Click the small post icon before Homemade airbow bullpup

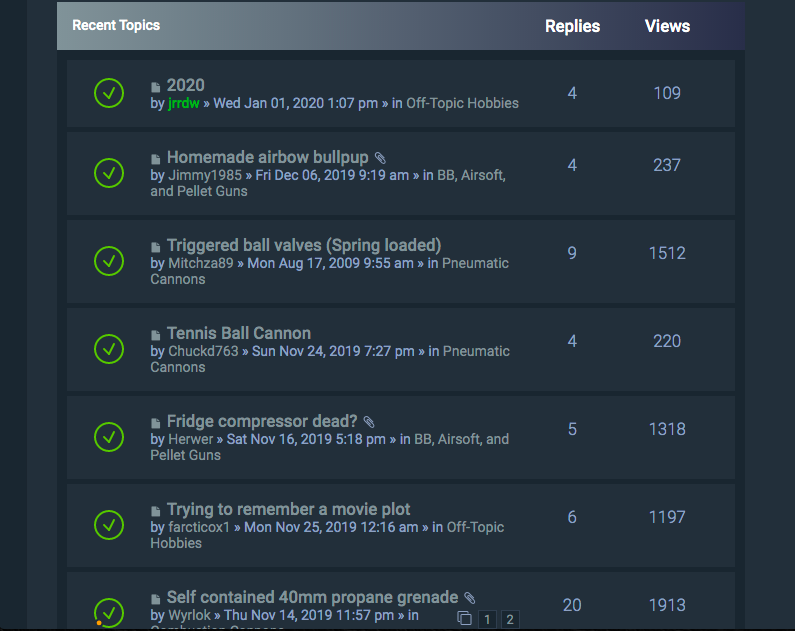(156, 159)
